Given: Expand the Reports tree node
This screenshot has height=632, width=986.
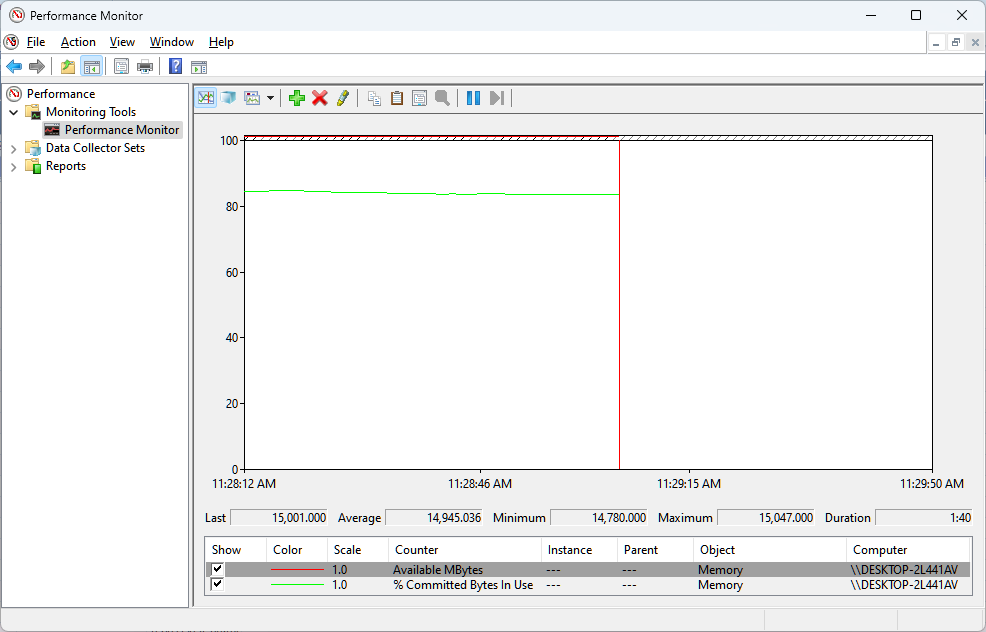Looking at the screenshot, I should click(x=14, y=166).
